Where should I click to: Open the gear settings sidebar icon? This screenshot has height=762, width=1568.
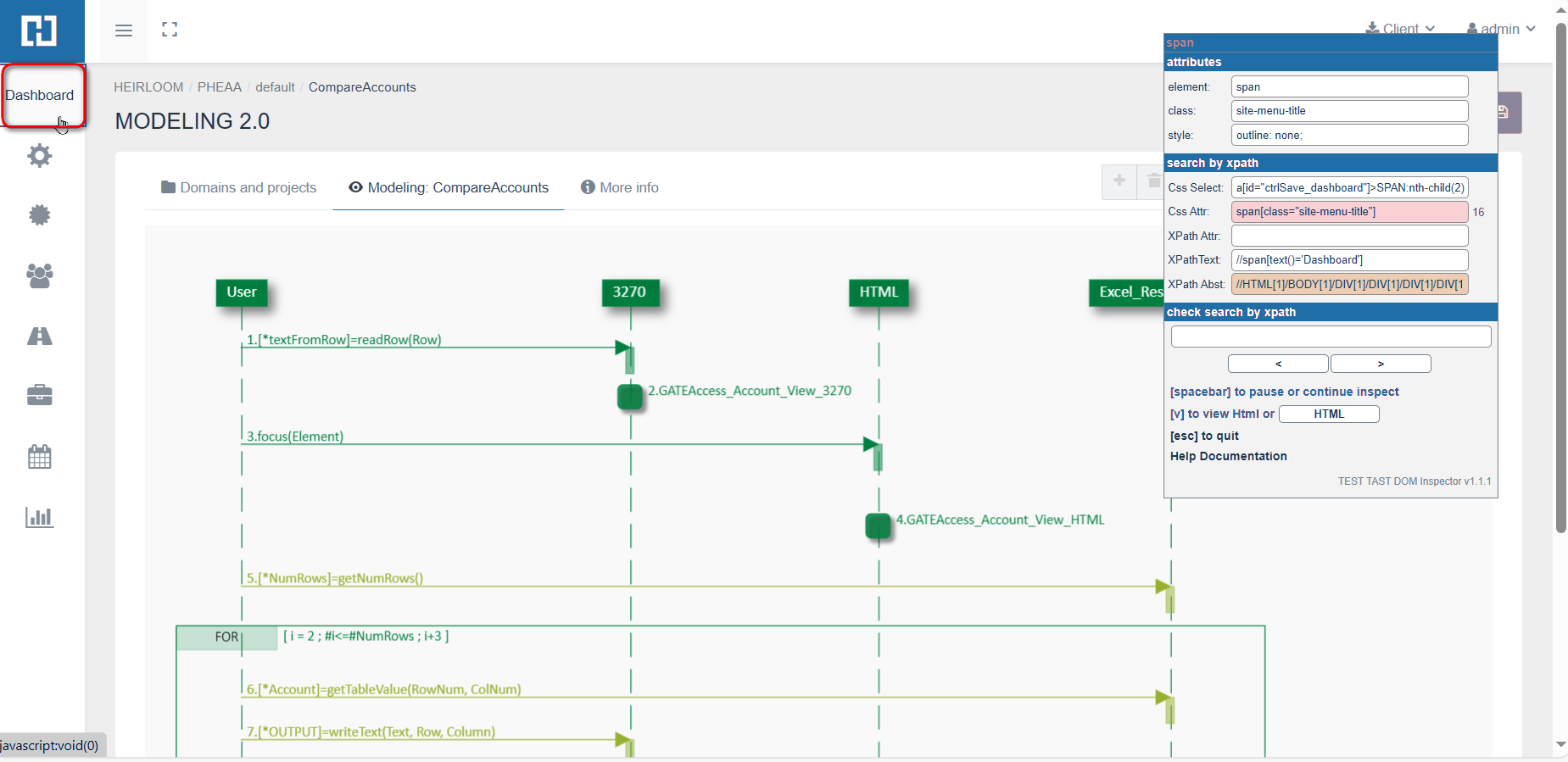tap(40, 156)
